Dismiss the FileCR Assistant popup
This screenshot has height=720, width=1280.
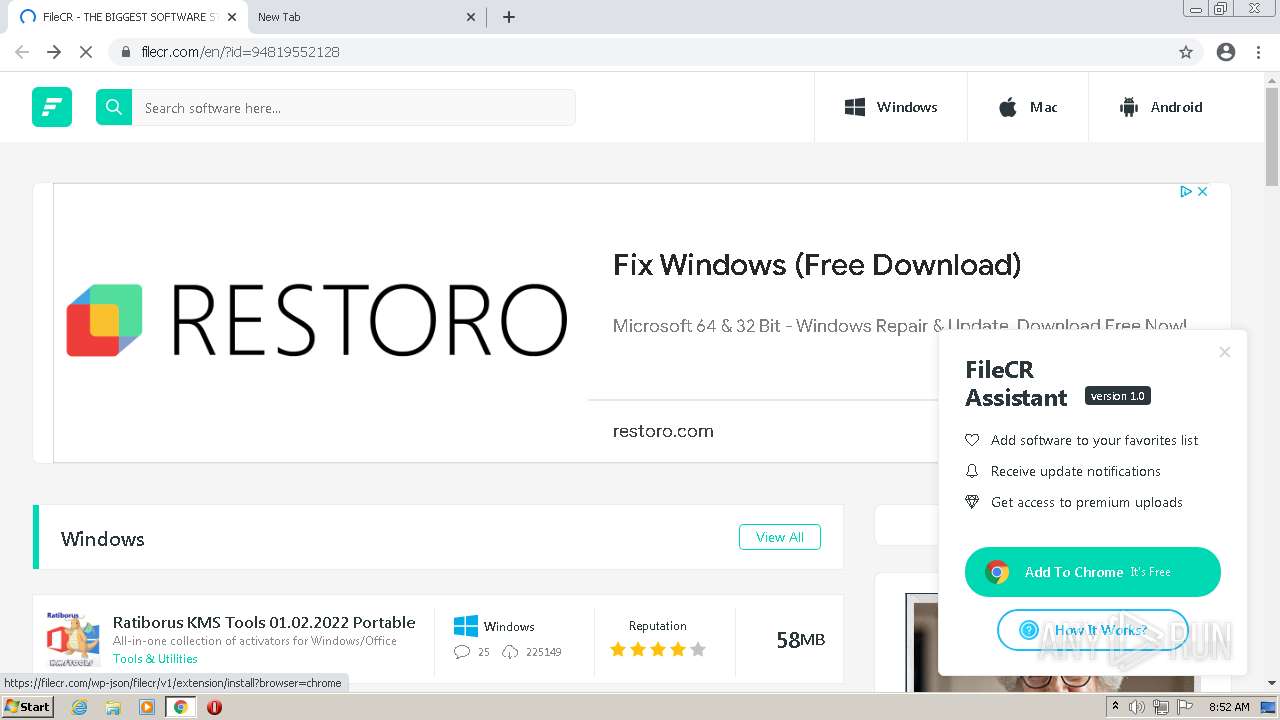pyautogui.click(x=1225, y=352)
